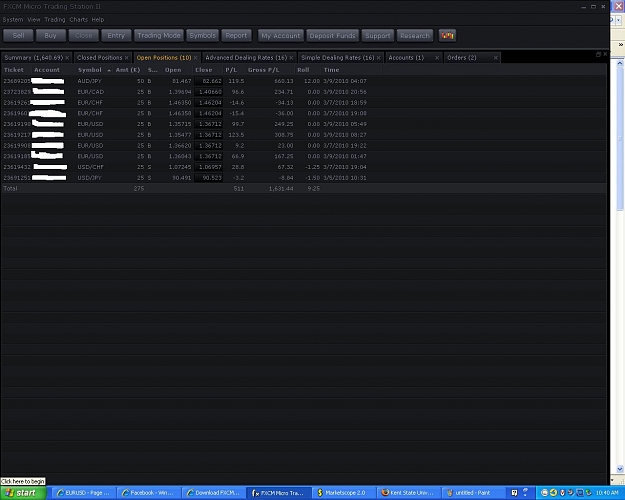Click open price 1.35715 cell
The height and width of the screenshot is (500, 625).
180,124
